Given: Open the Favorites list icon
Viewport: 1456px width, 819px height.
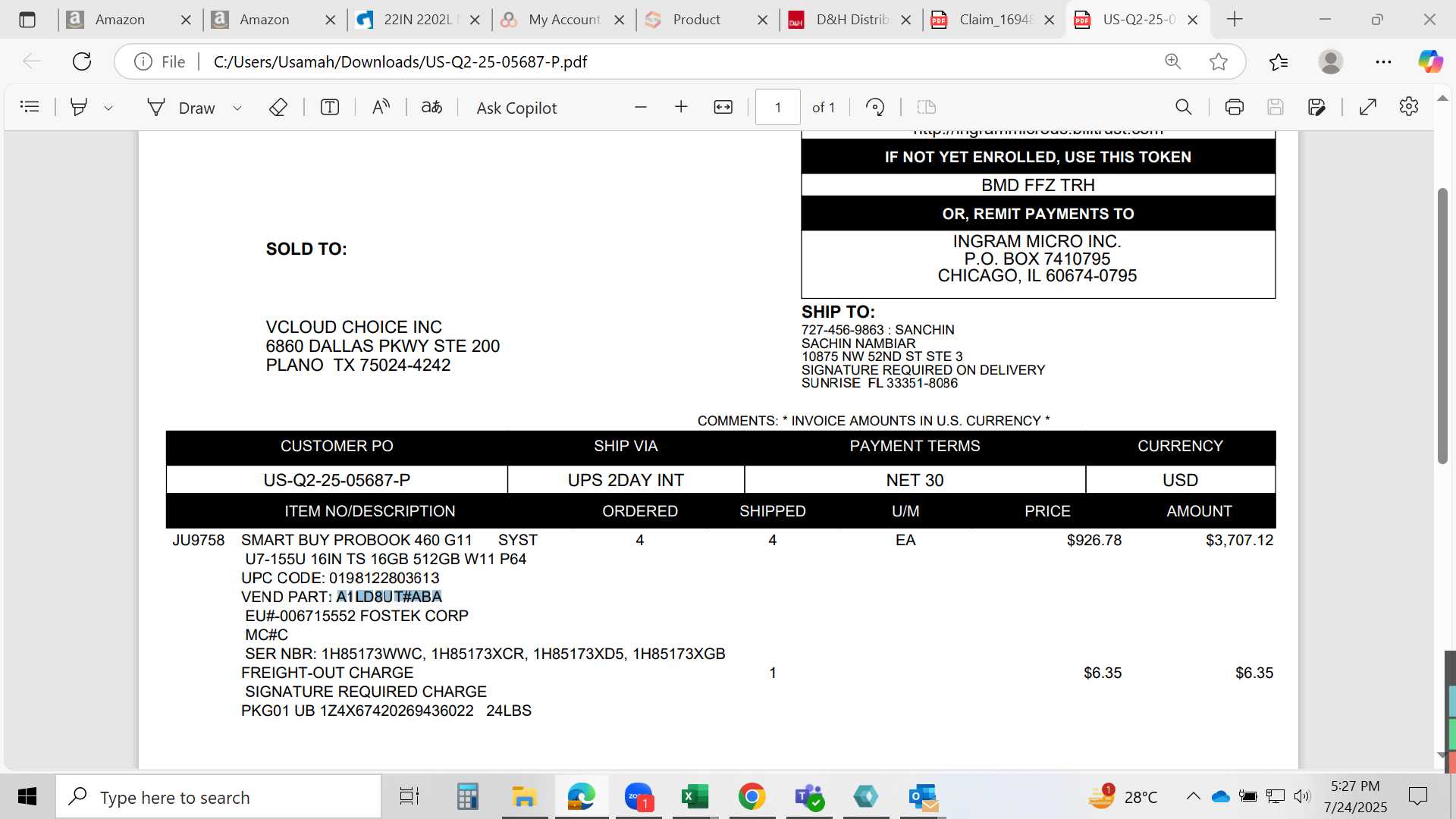Looking at the screenshot, I should (x=1279, y=61).
